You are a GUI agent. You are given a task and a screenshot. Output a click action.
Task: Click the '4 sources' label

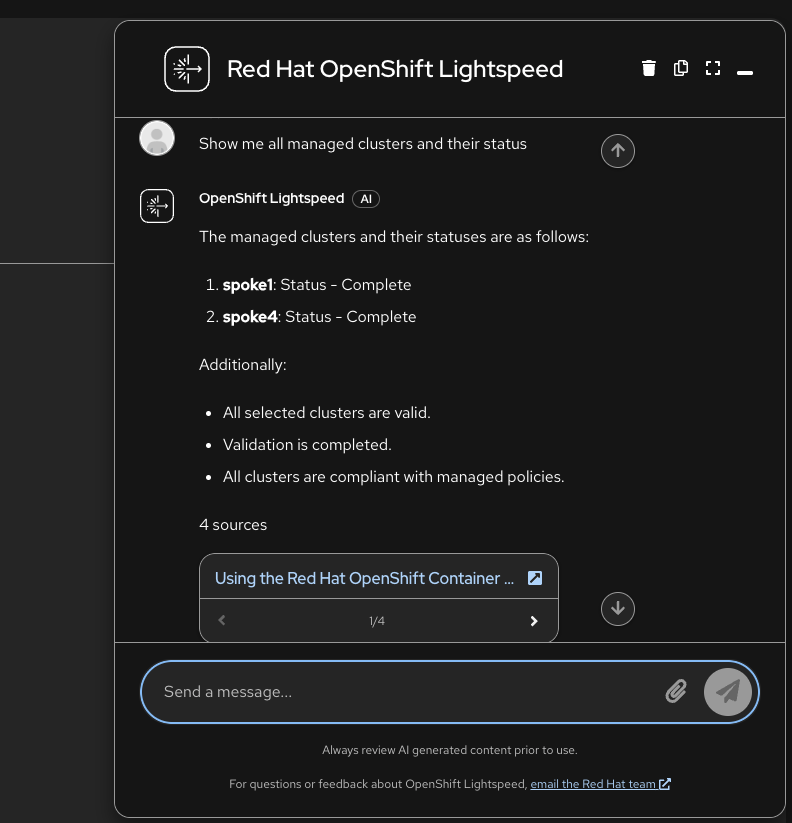(x=233, y=525)
